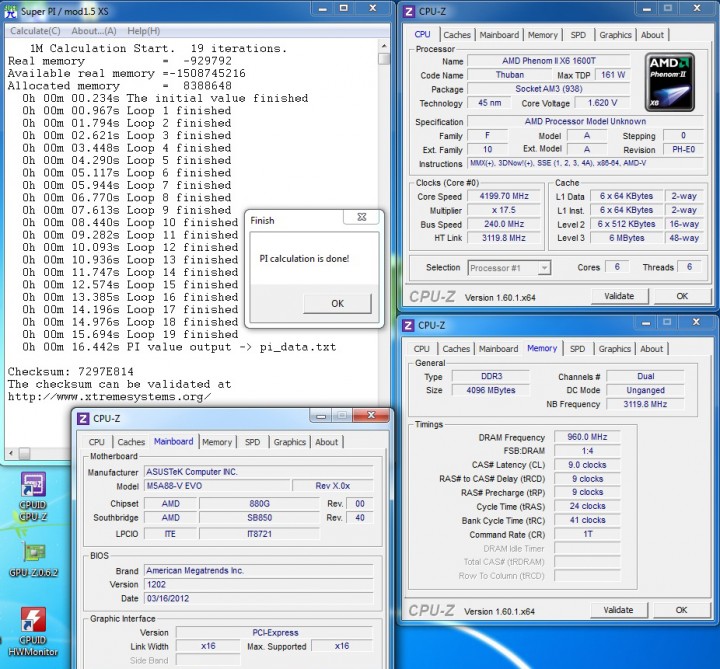
Task: Click the Super PI window title icon
Action: point(11,11)
